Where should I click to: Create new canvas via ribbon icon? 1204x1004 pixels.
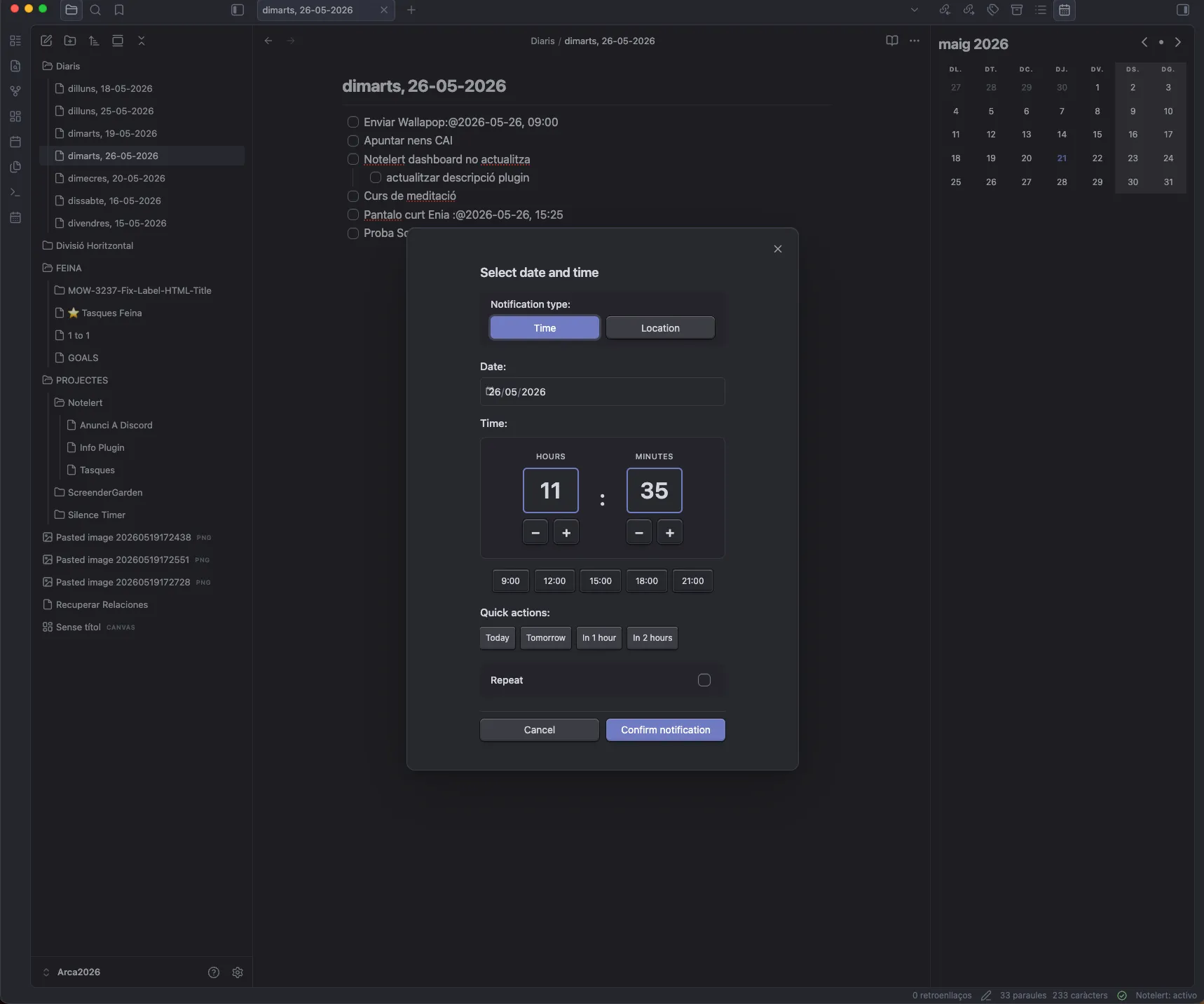coord(15,116)
